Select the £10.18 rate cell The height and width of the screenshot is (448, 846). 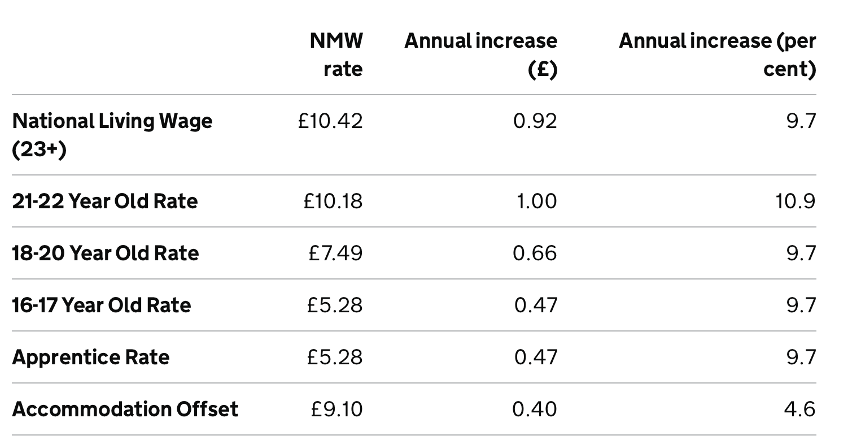332,201
